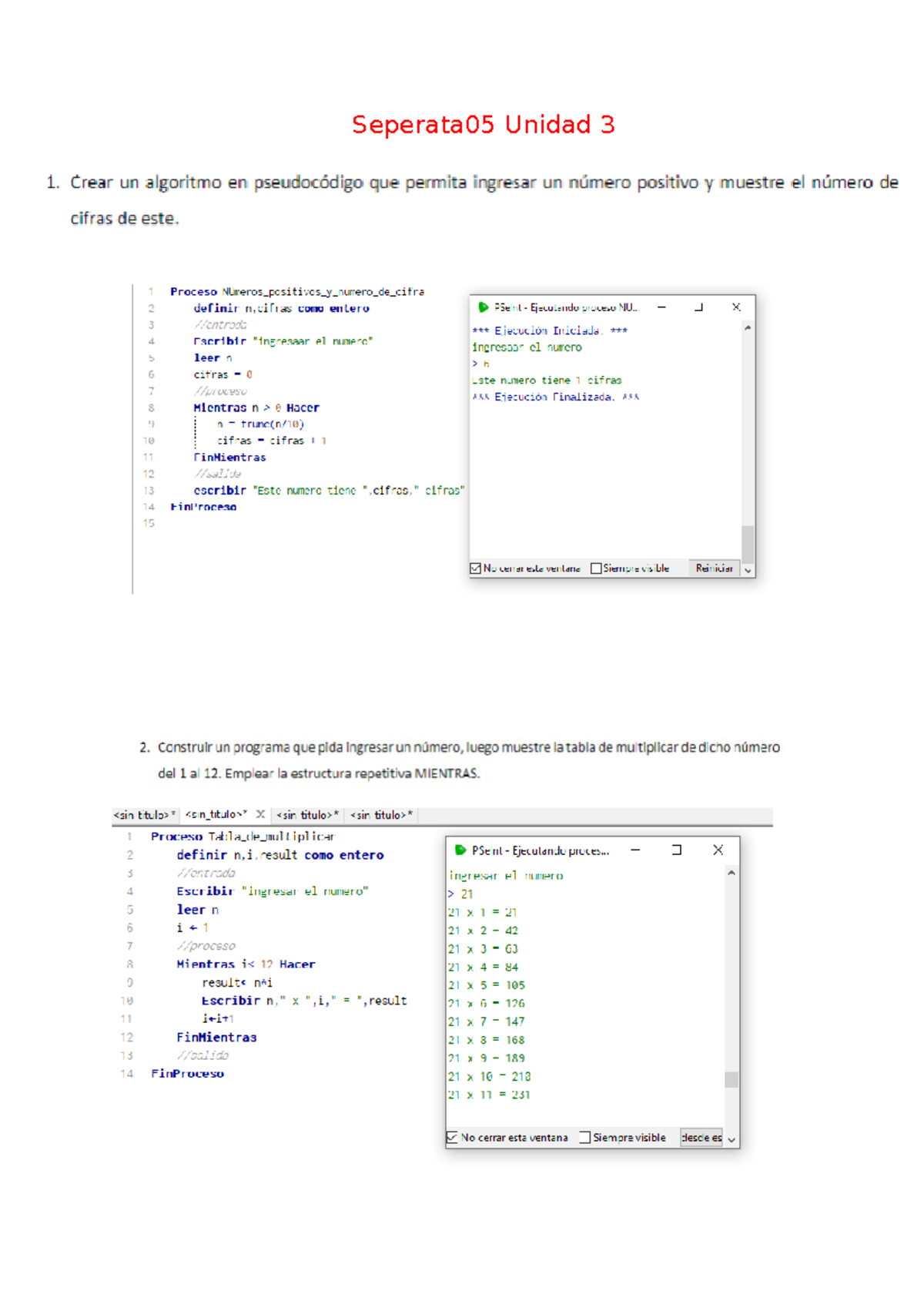Click the PSeInt green icon in the multiplication table window

point(460,850)
